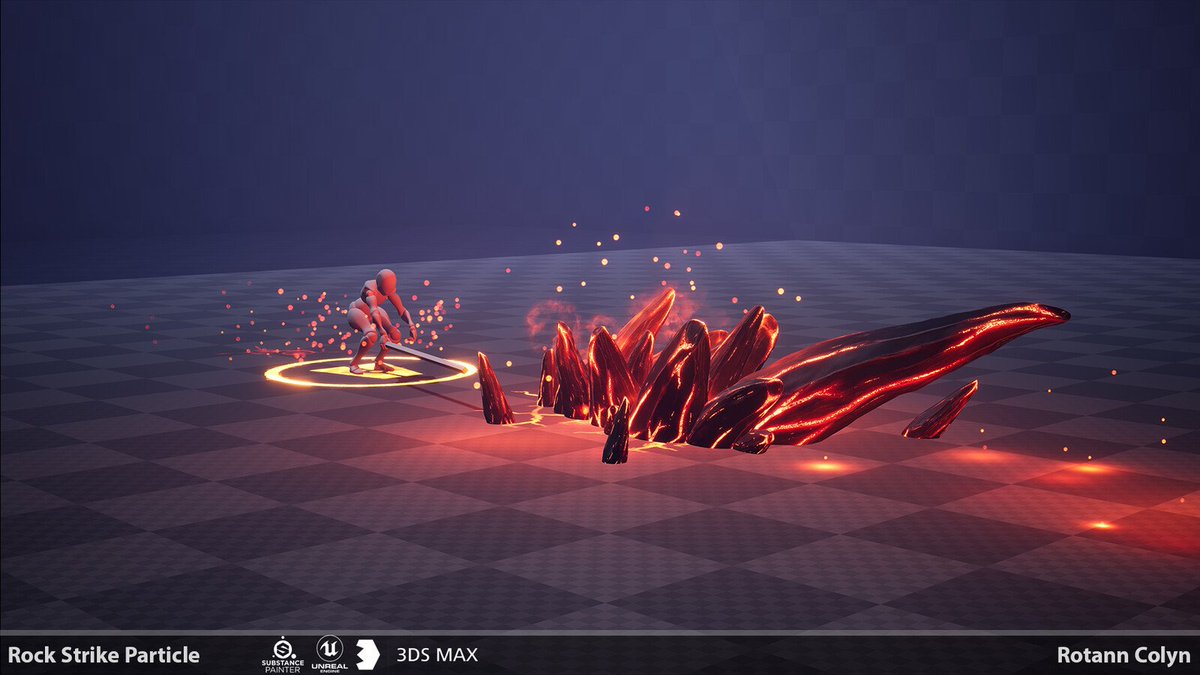Click the 3ds Max logo icon
Screen dimensions: 1200x675
[x=369, y=655]
